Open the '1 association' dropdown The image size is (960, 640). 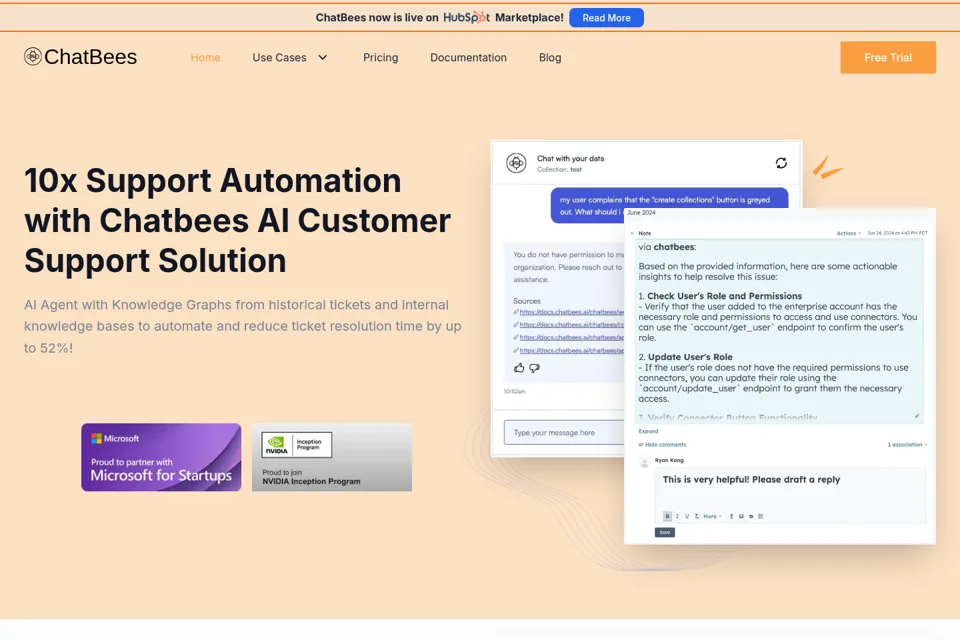907,445
